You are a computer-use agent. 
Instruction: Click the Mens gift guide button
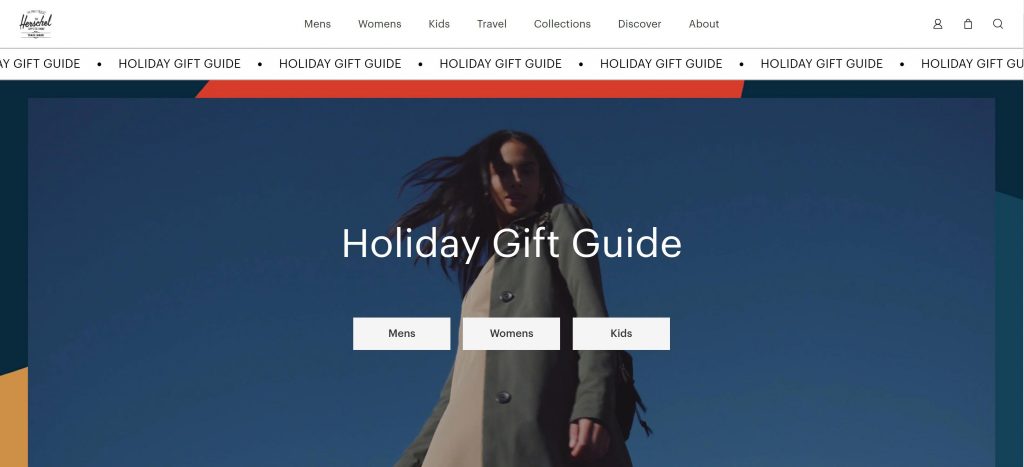[x=402, y=334]
